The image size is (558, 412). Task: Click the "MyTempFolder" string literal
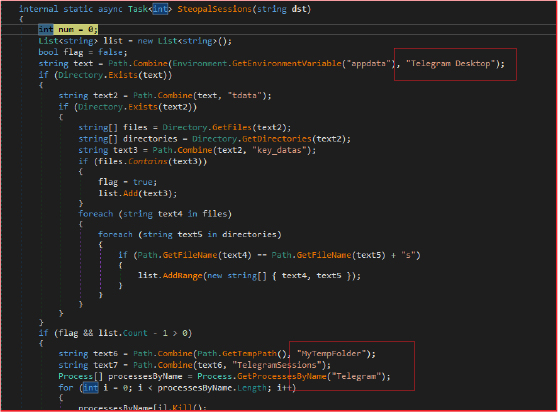coord(332,353)
